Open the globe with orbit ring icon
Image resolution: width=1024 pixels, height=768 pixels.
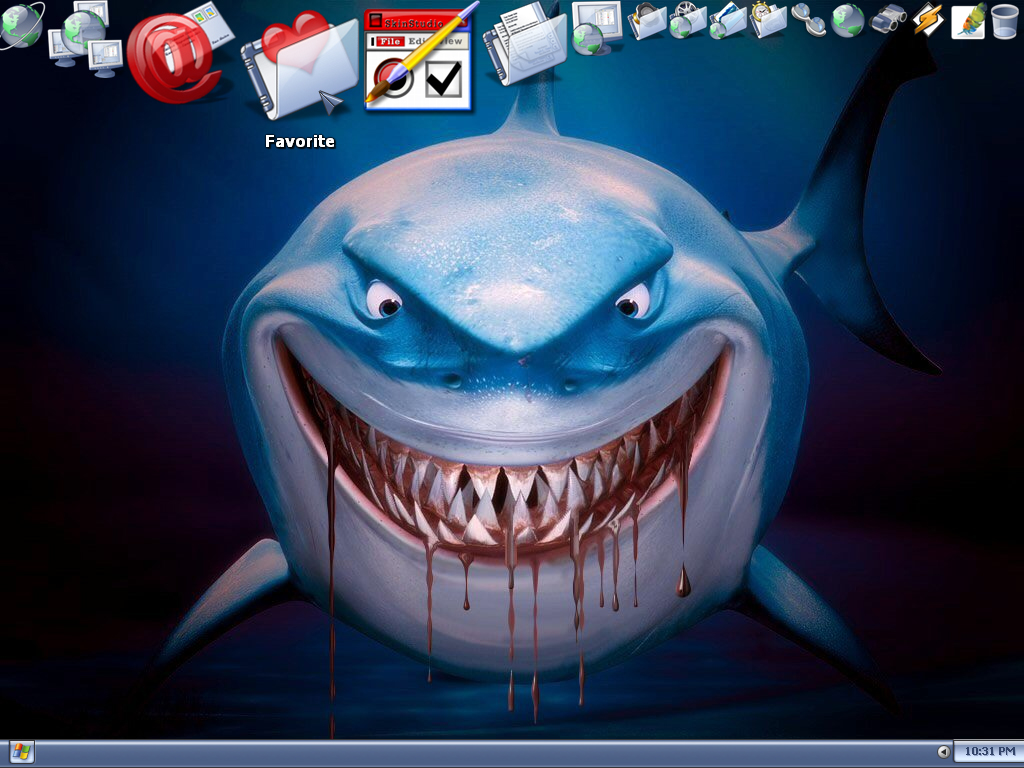(21, 25)
